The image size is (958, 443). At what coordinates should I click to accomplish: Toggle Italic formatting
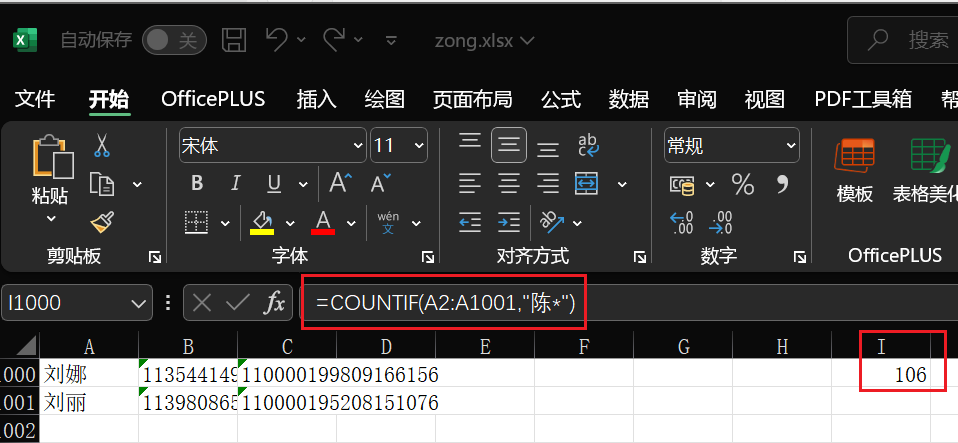click(x=236, y=184)
